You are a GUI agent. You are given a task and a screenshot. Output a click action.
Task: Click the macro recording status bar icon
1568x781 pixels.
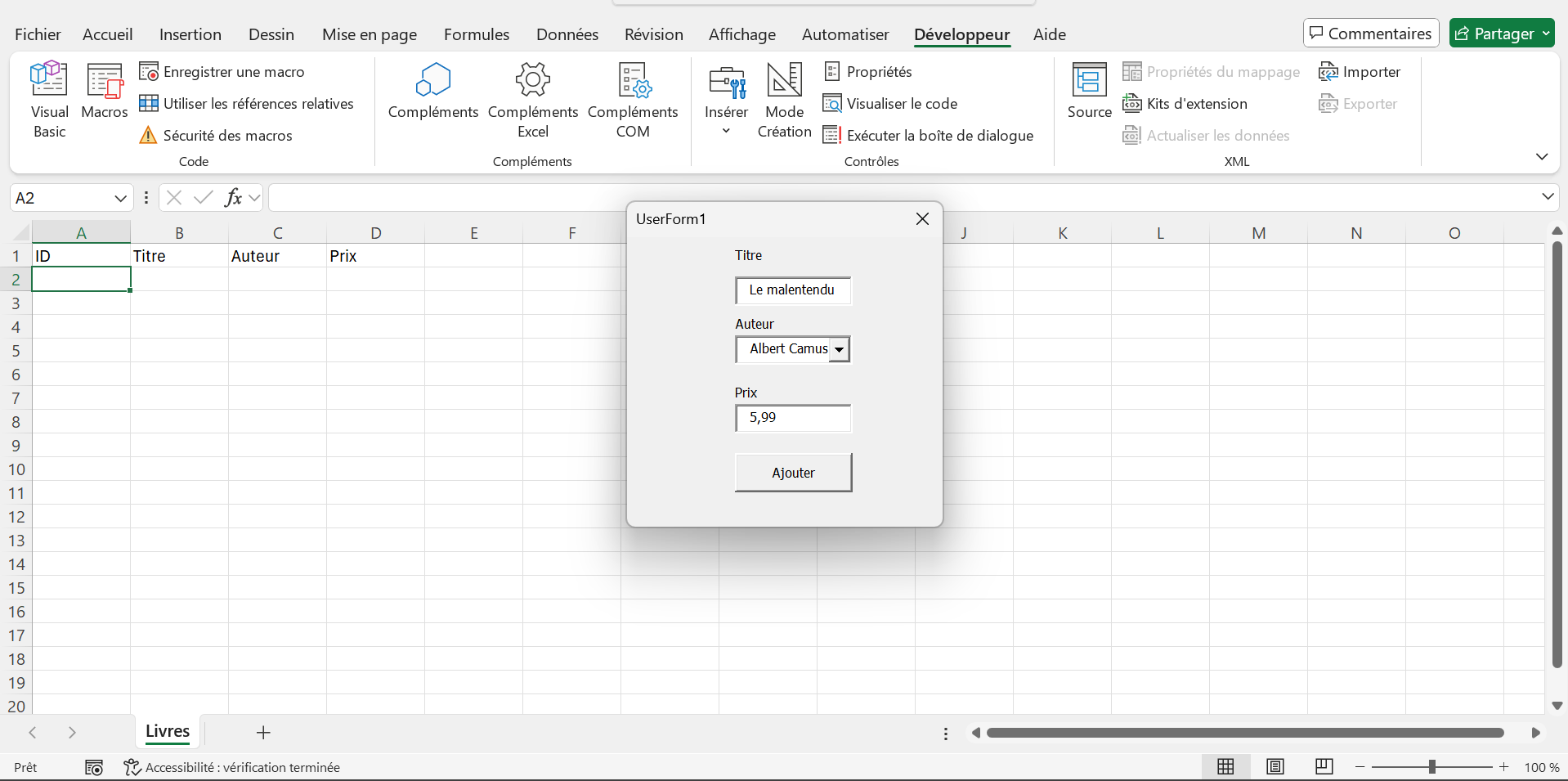(x=94, y=767)
